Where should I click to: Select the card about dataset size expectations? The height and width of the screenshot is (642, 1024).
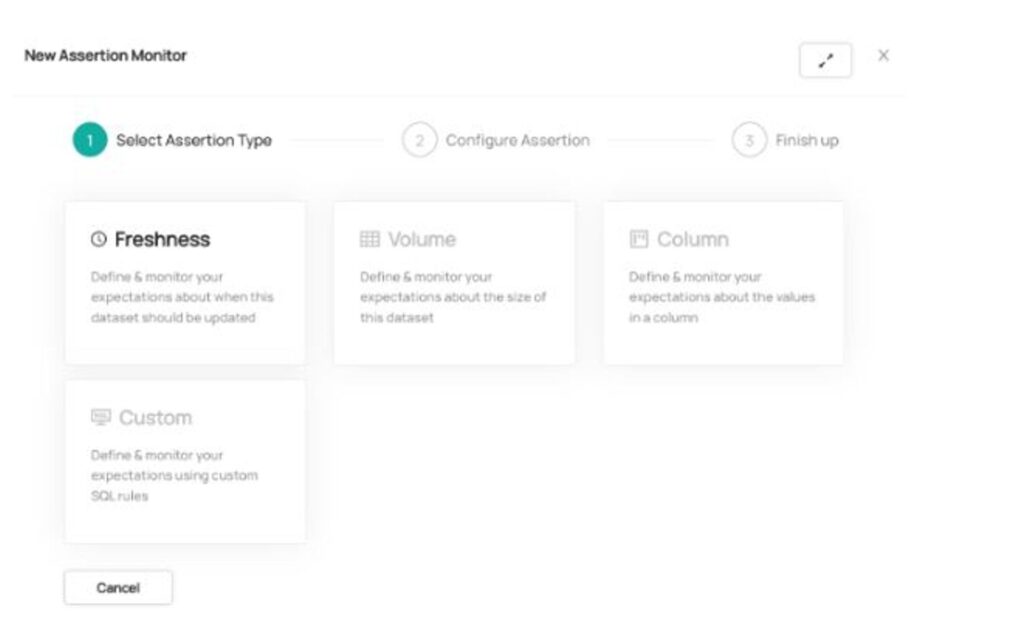[453, 297]
